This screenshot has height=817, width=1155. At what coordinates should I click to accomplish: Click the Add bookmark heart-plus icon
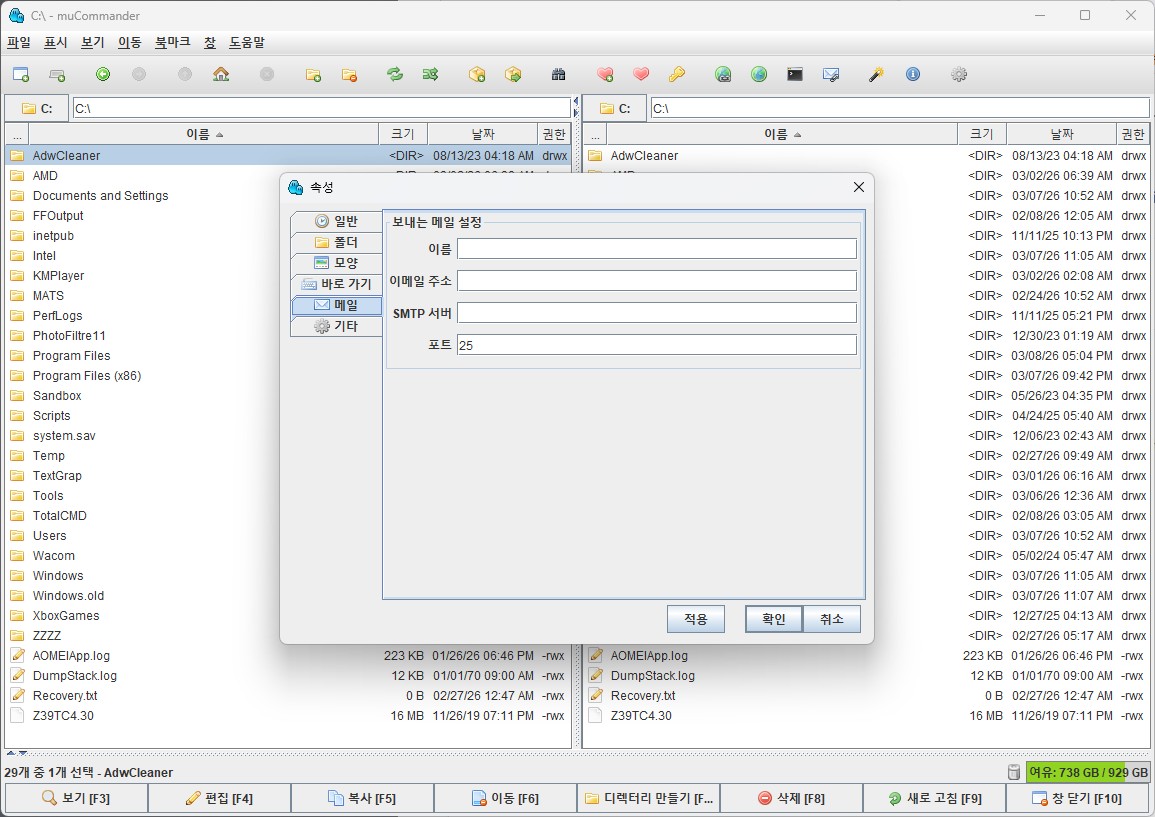(x=605, y=74)
